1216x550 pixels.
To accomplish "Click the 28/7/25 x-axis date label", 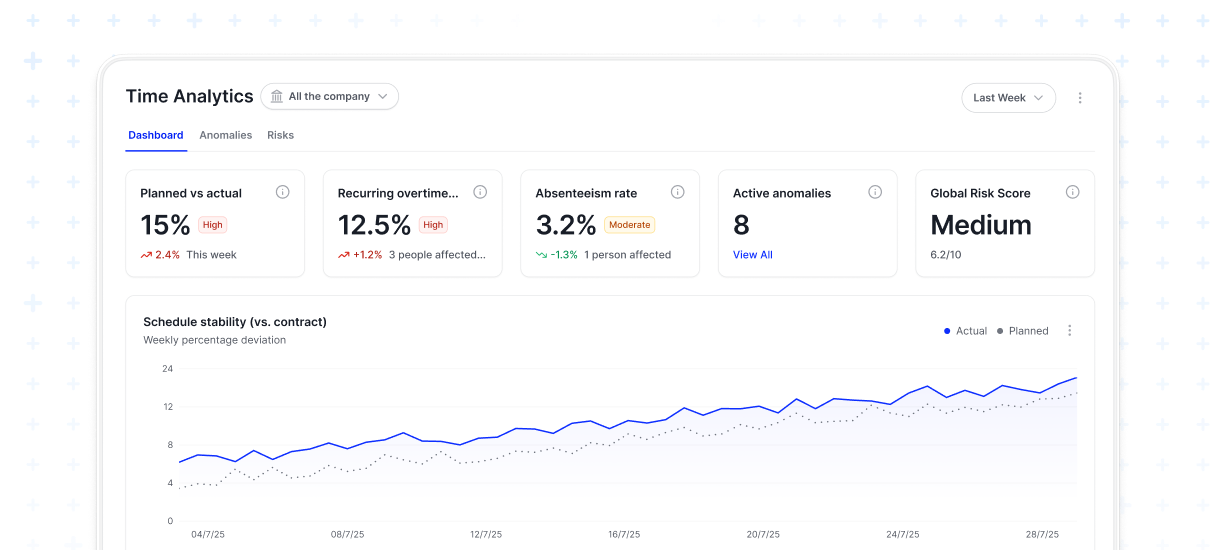I will [1043, 535].
